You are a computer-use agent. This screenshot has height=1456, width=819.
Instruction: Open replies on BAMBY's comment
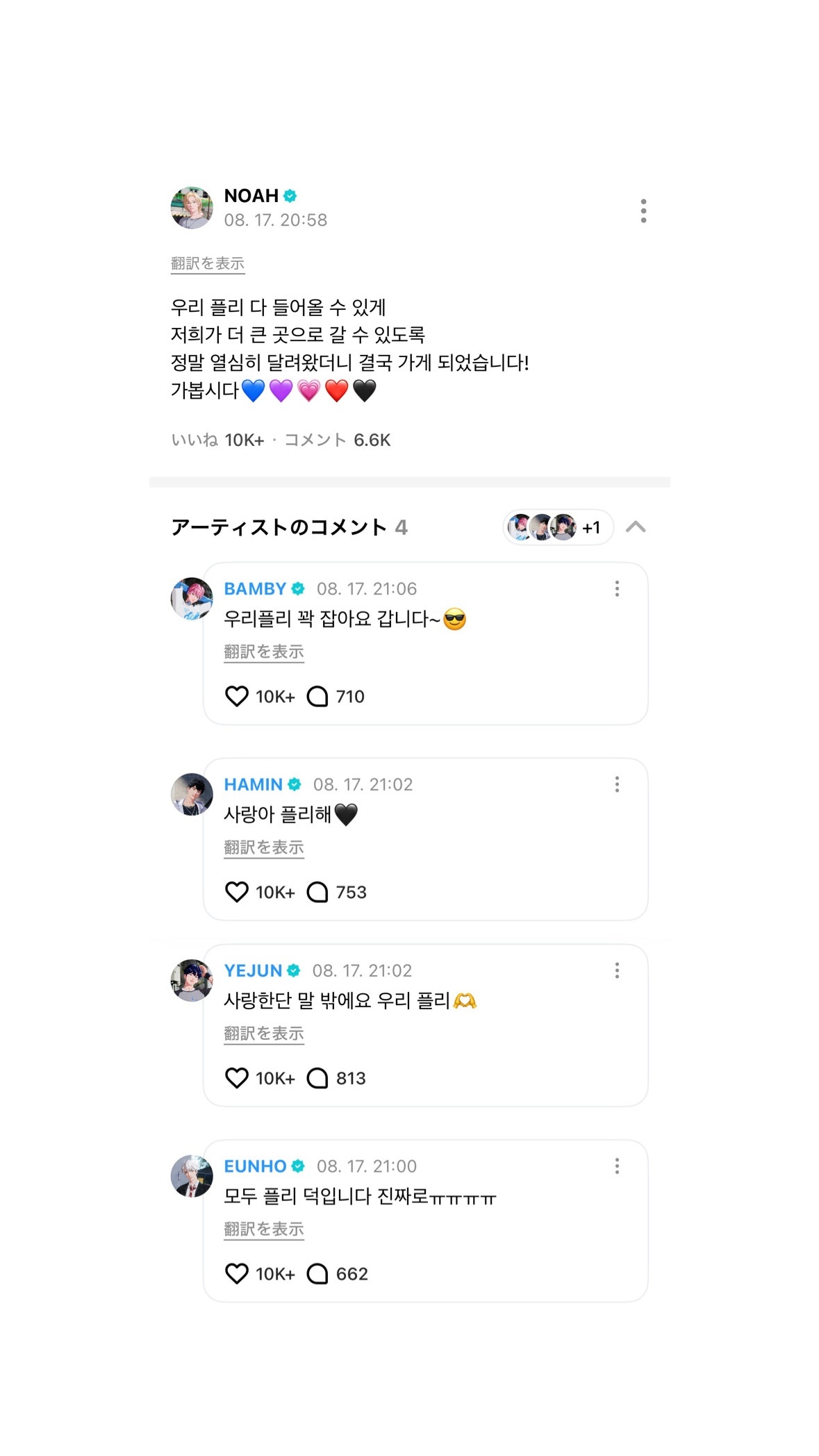[317, 696]
